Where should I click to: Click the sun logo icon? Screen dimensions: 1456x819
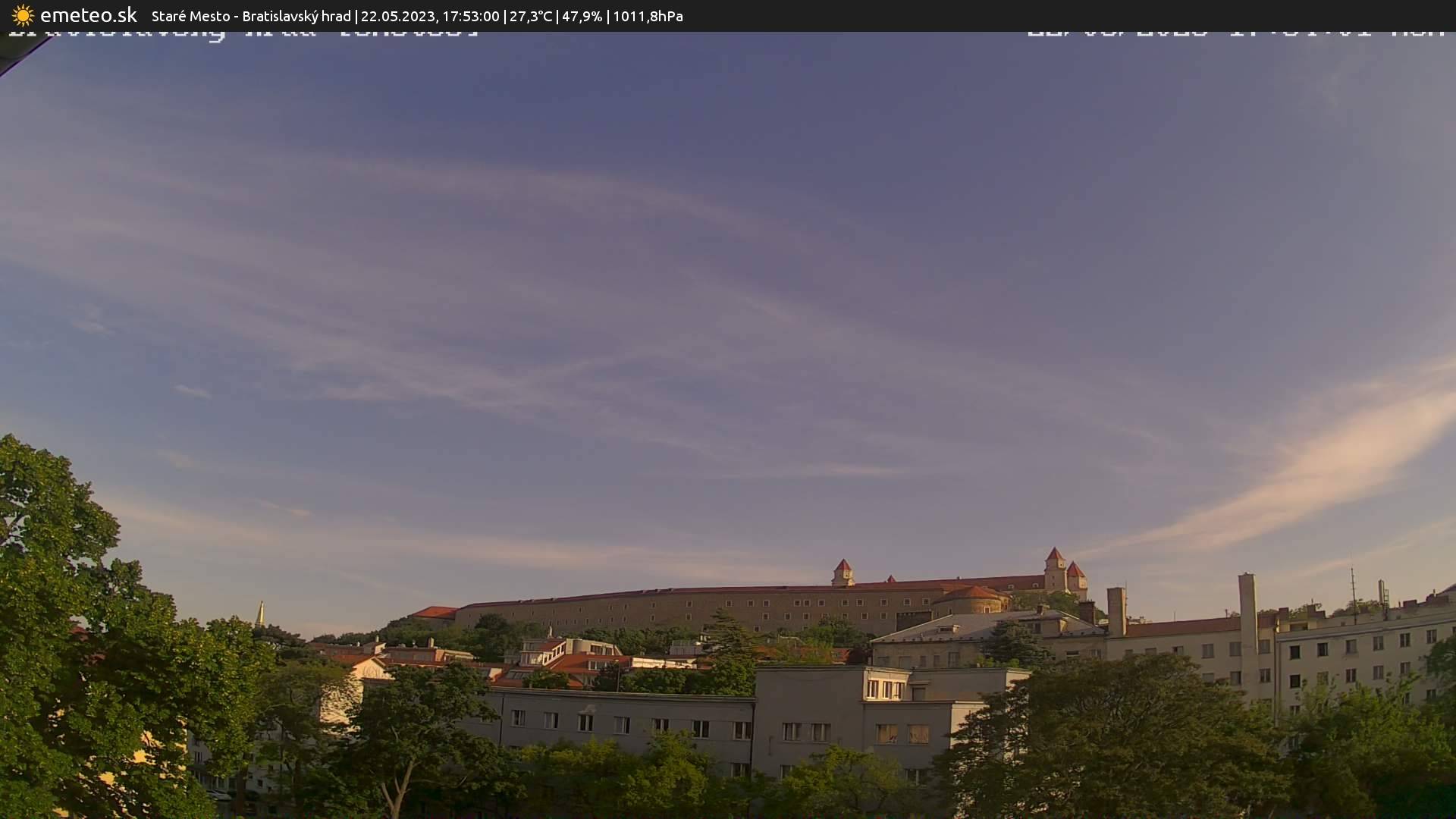(x=23, y=16)
